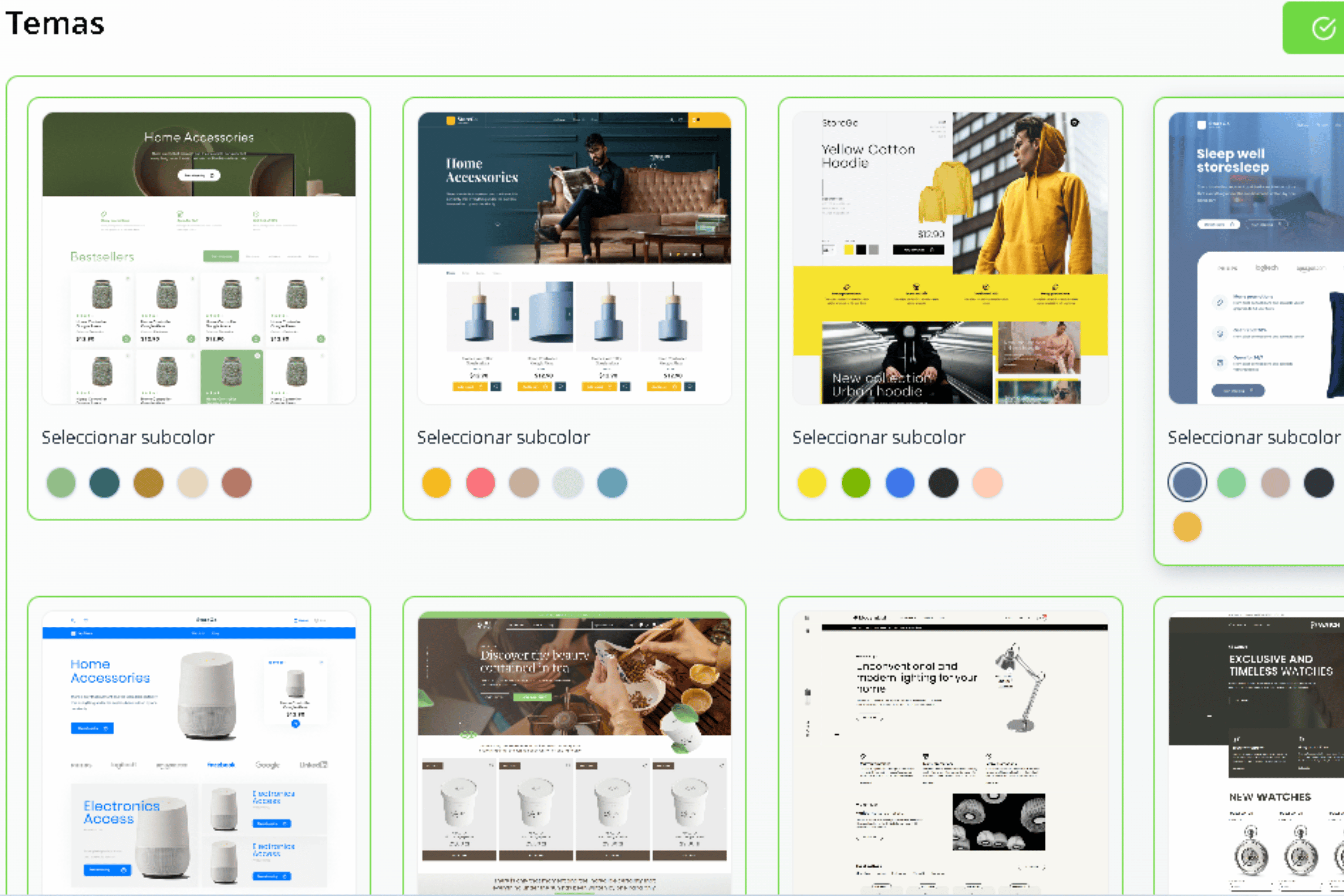Choose peach subcolor in hoodie theme

tap(987, 483)
